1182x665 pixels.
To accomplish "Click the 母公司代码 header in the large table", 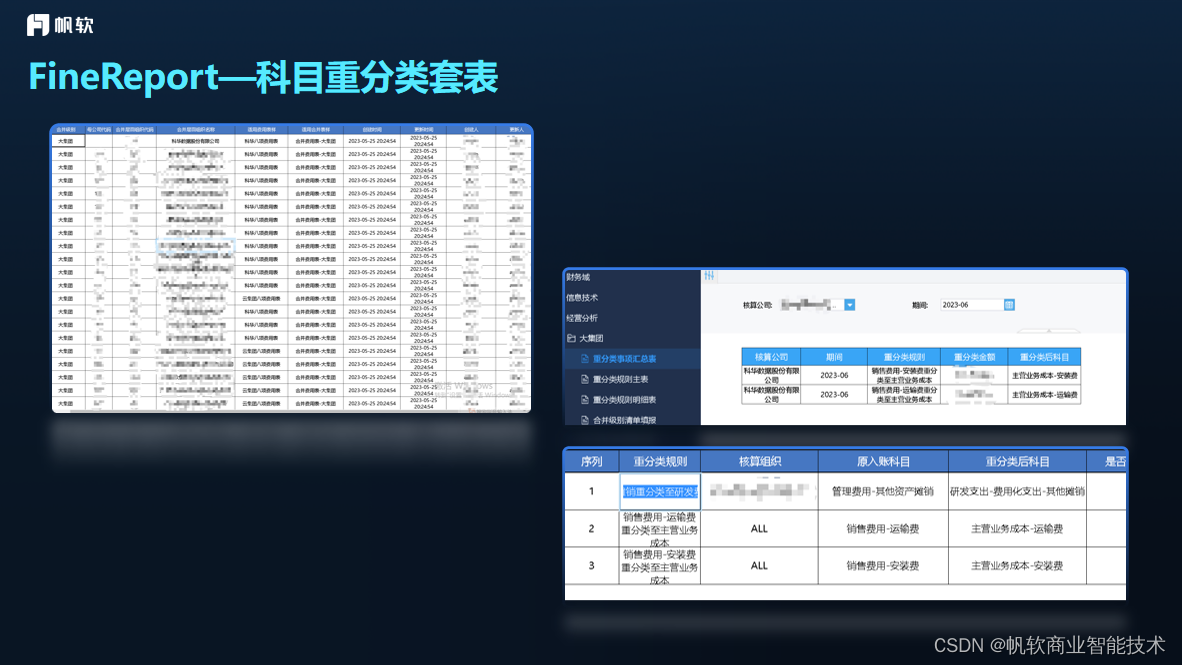I will (x=98, y=130).
